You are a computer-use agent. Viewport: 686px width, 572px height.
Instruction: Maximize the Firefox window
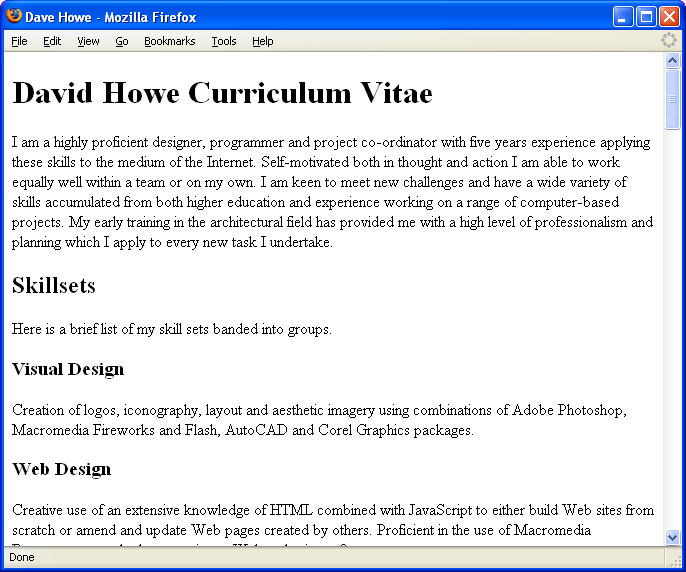645,17
